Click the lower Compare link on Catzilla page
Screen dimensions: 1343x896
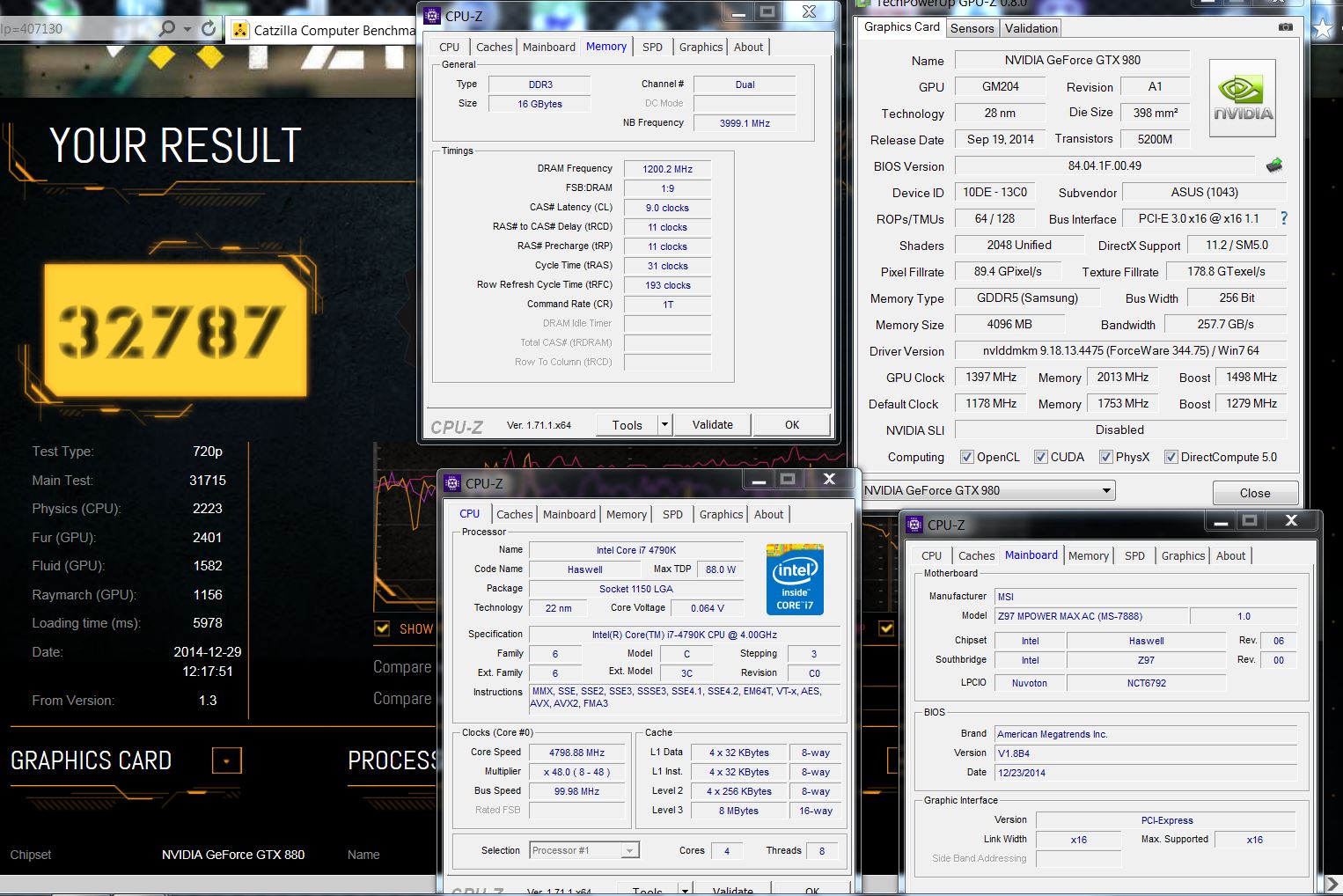(402, 698)
